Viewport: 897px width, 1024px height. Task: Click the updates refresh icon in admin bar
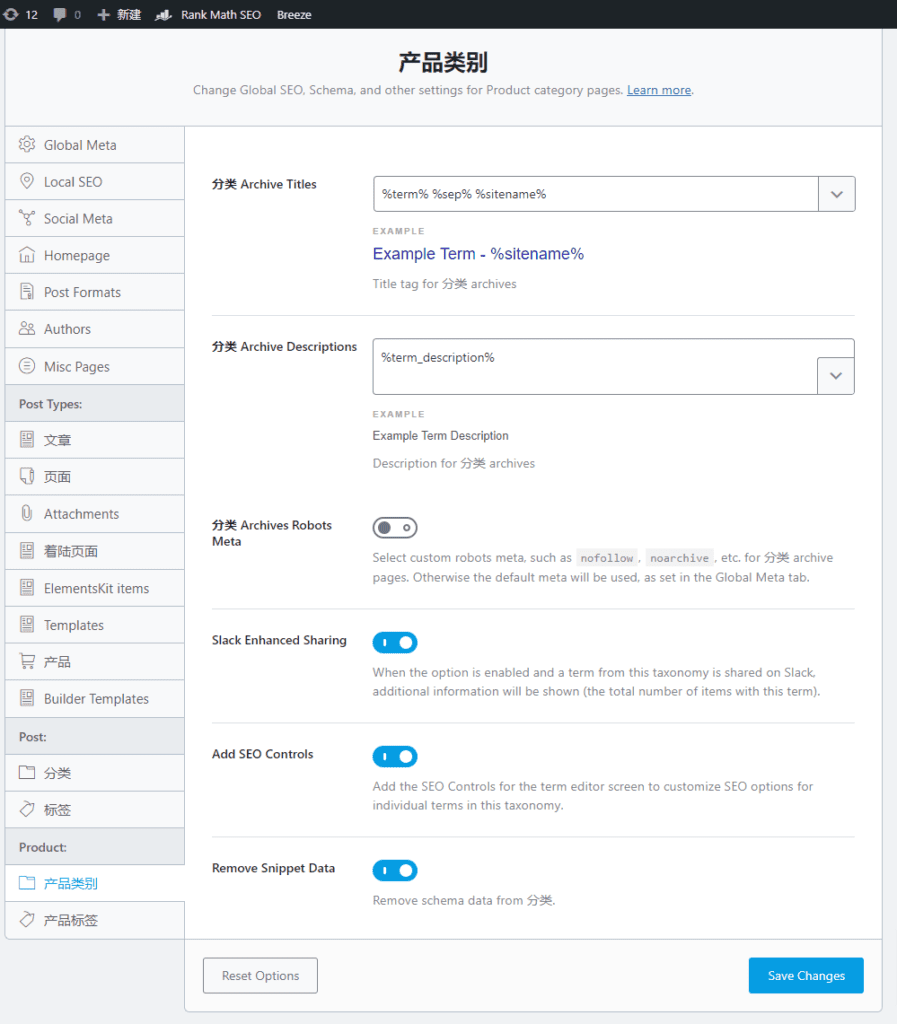click(11, 14)
